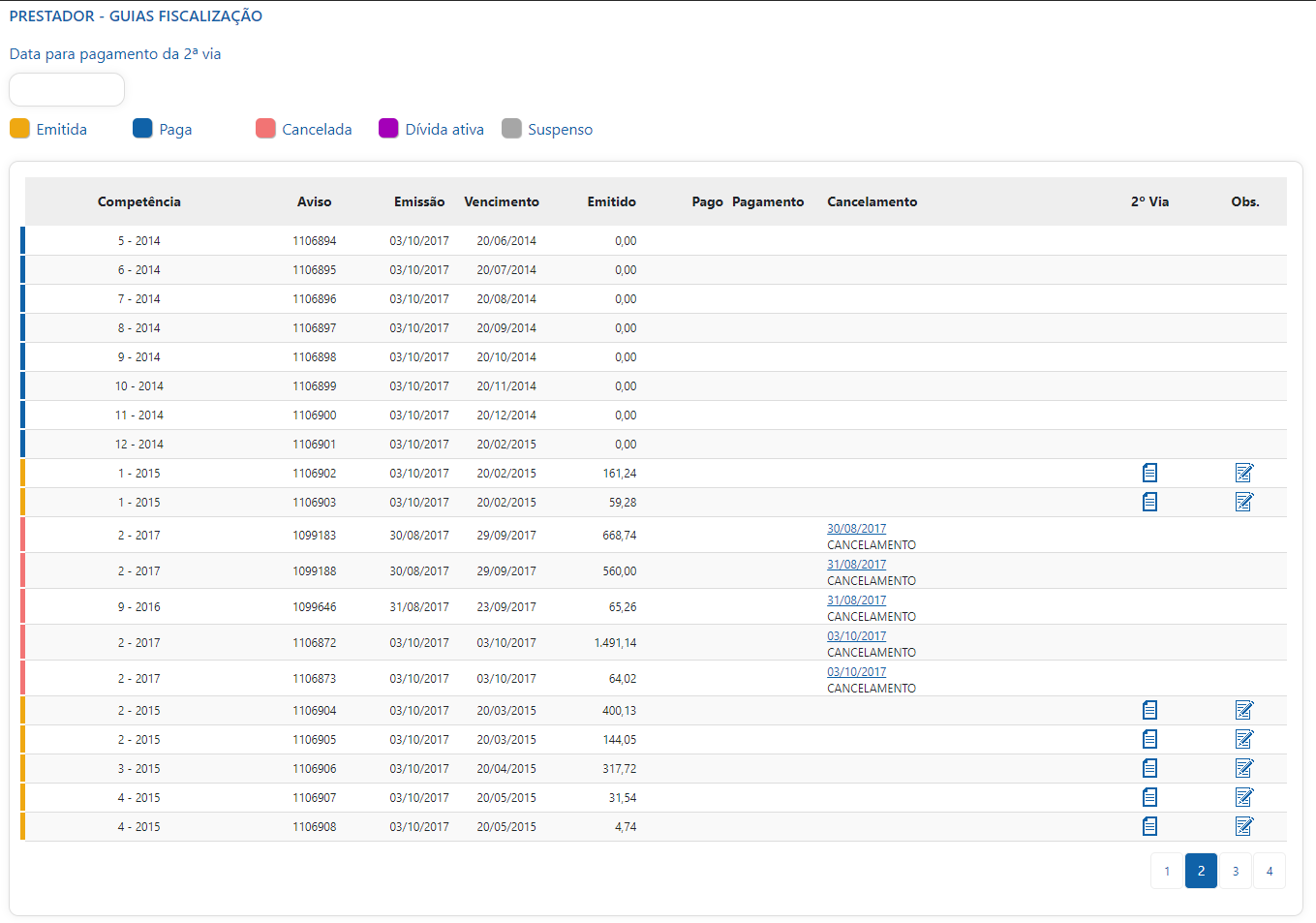Click vencimento date 23/09/2017

click(506, 607)
